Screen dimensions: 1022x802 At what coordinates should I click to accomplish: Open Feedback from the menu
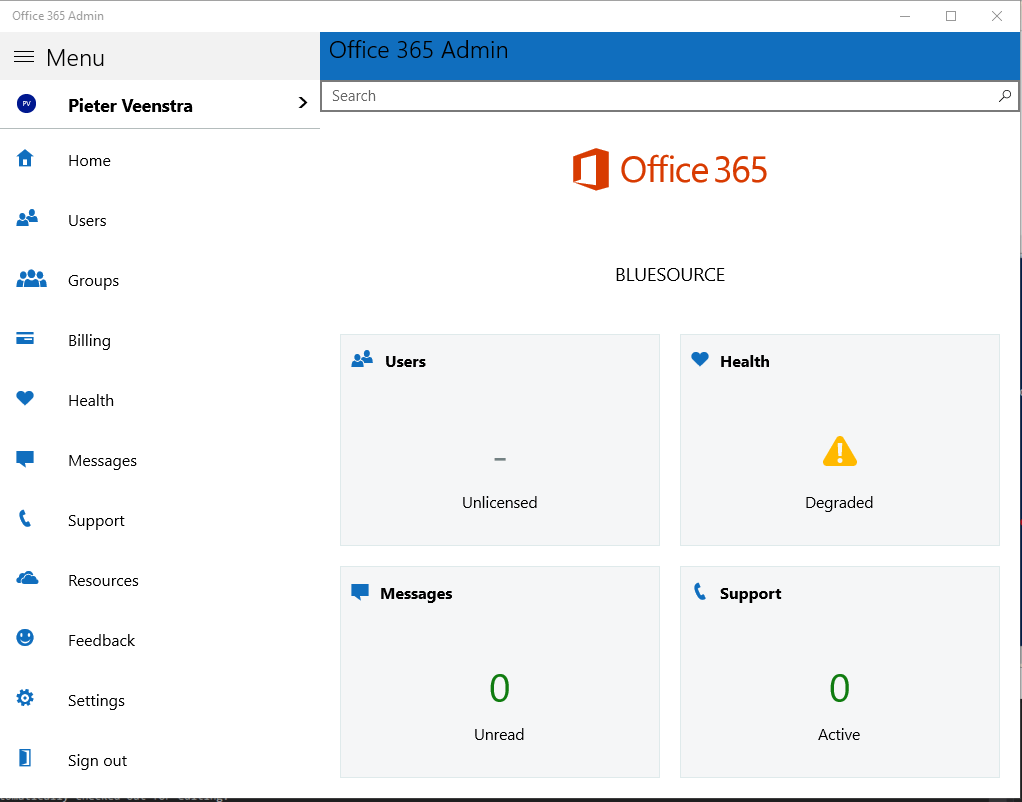coord(160,640)
